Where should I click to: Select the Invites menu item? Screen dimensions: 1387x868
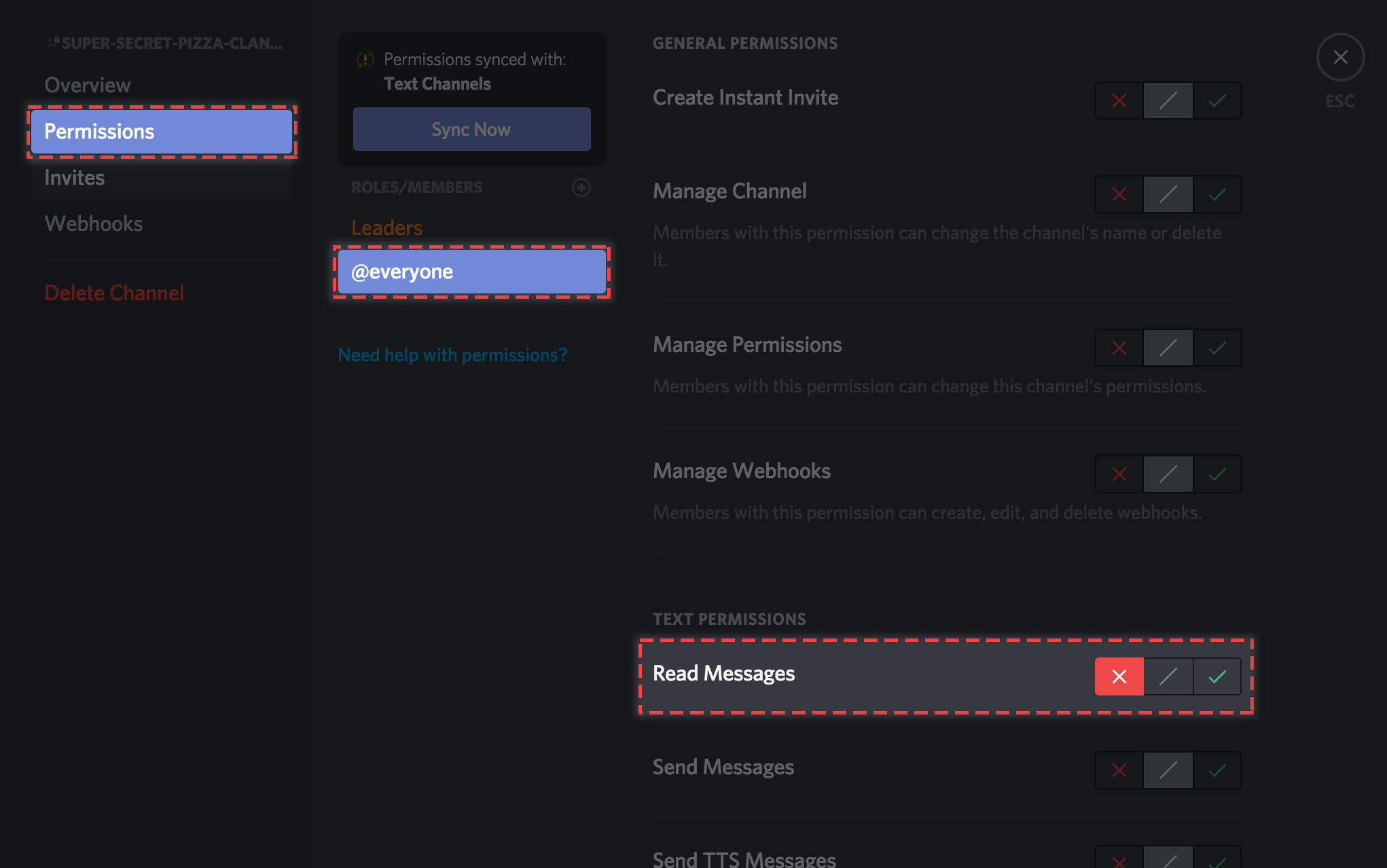click(x=75, y=177)
